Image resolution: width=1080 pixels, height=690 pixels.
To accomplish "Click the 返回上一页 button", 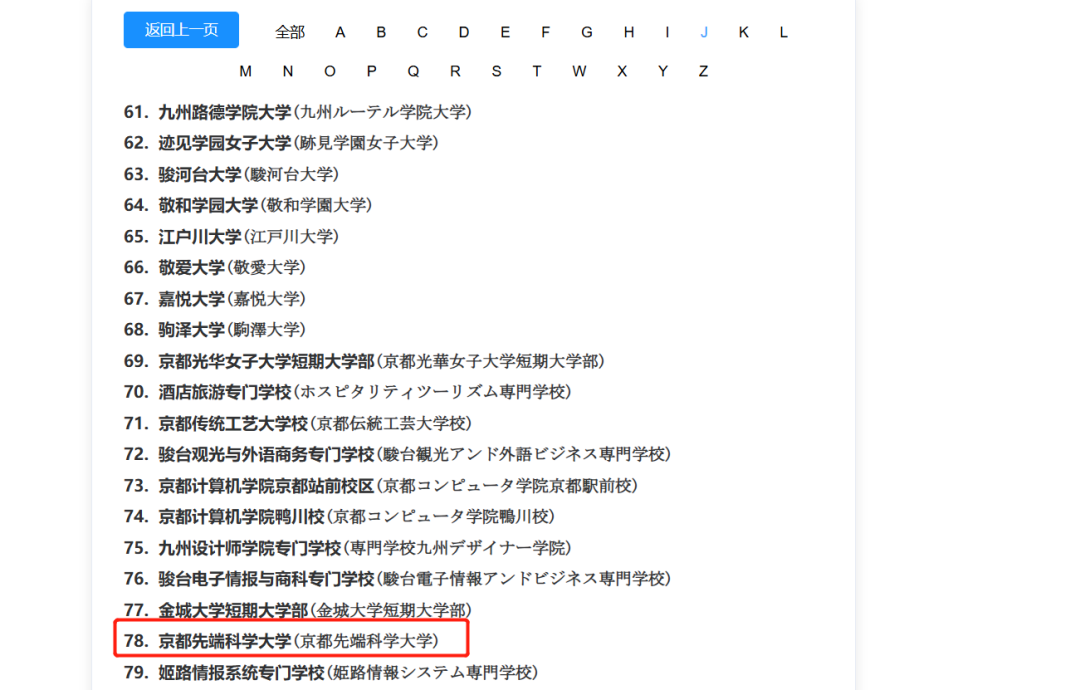I will [x=180, y=30].
